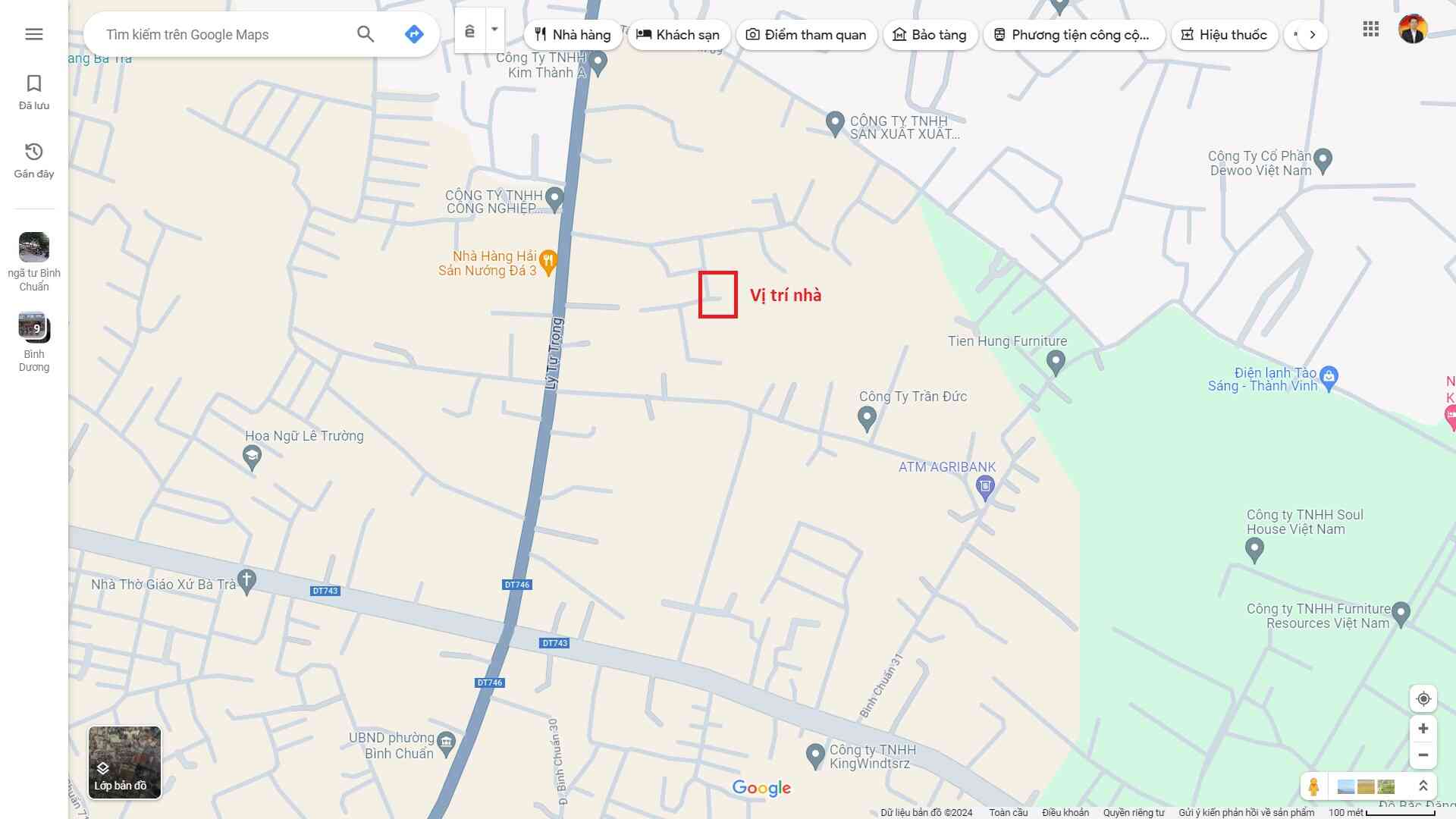This screenshot has height=819, width=1456.
Task: Show my current location
Action: (1423, 698)
